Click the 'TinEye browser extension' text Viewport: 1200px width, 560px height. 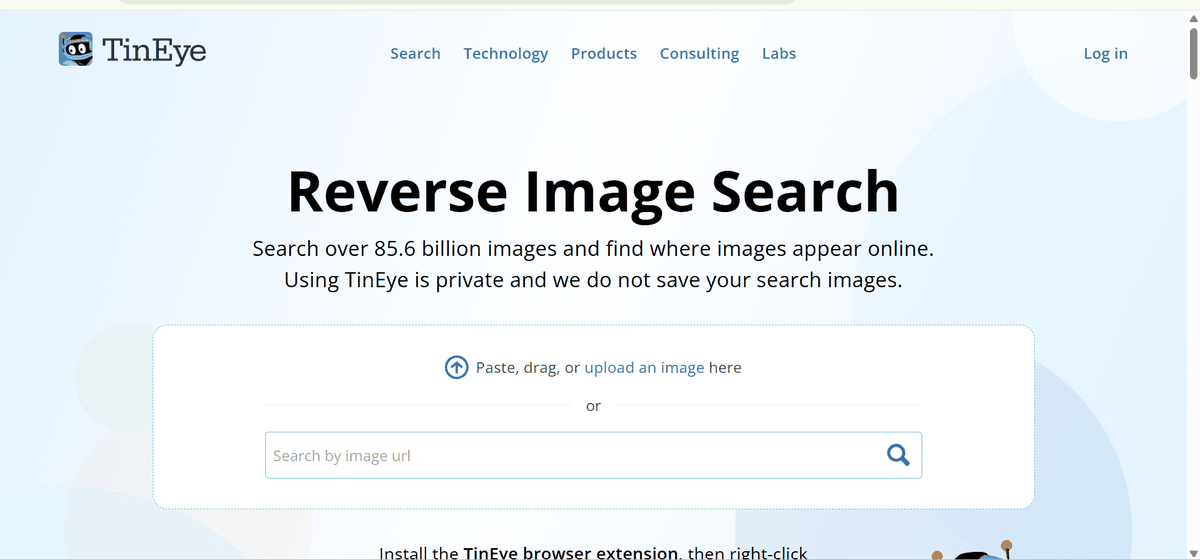pos(570,553)
